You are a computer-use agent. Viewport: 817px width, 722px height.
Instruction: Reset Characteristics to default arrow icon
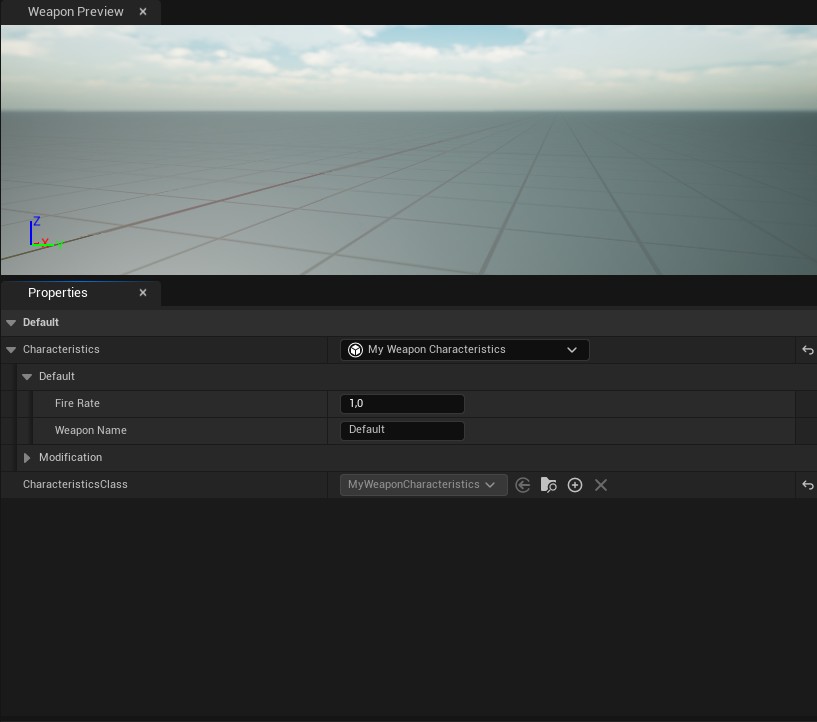point(808,350)
